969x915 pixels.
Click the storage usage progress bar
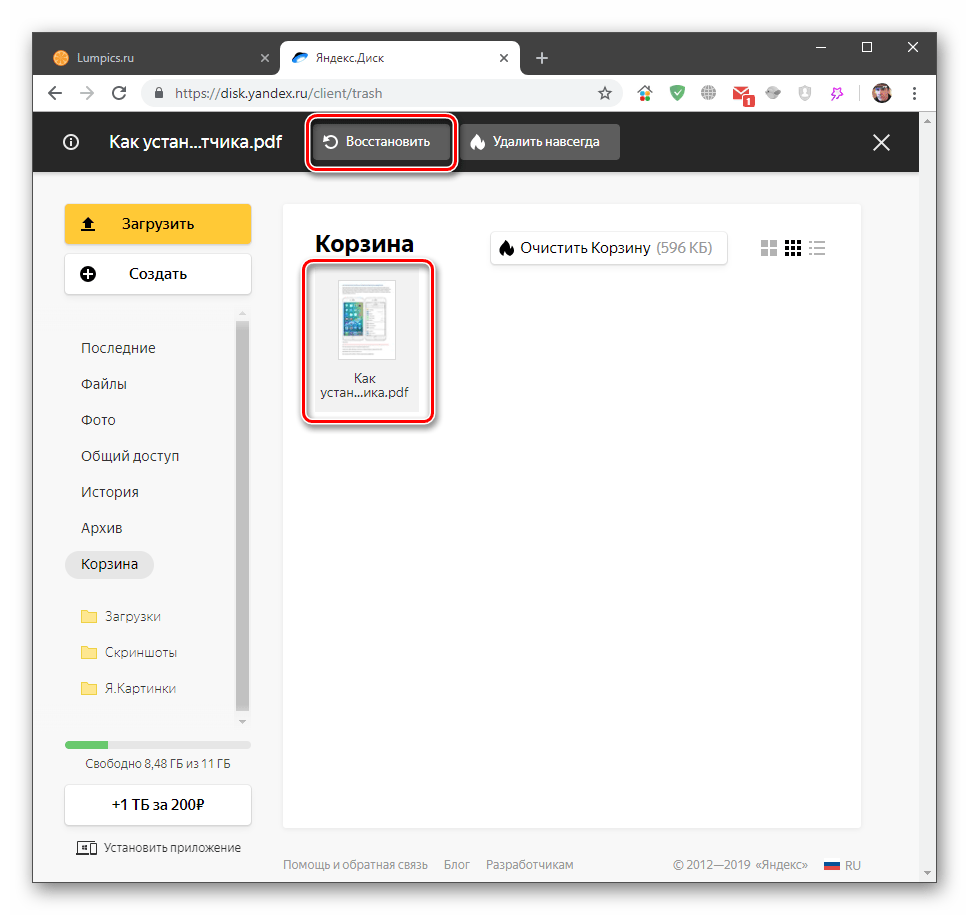tap(158, 745)
